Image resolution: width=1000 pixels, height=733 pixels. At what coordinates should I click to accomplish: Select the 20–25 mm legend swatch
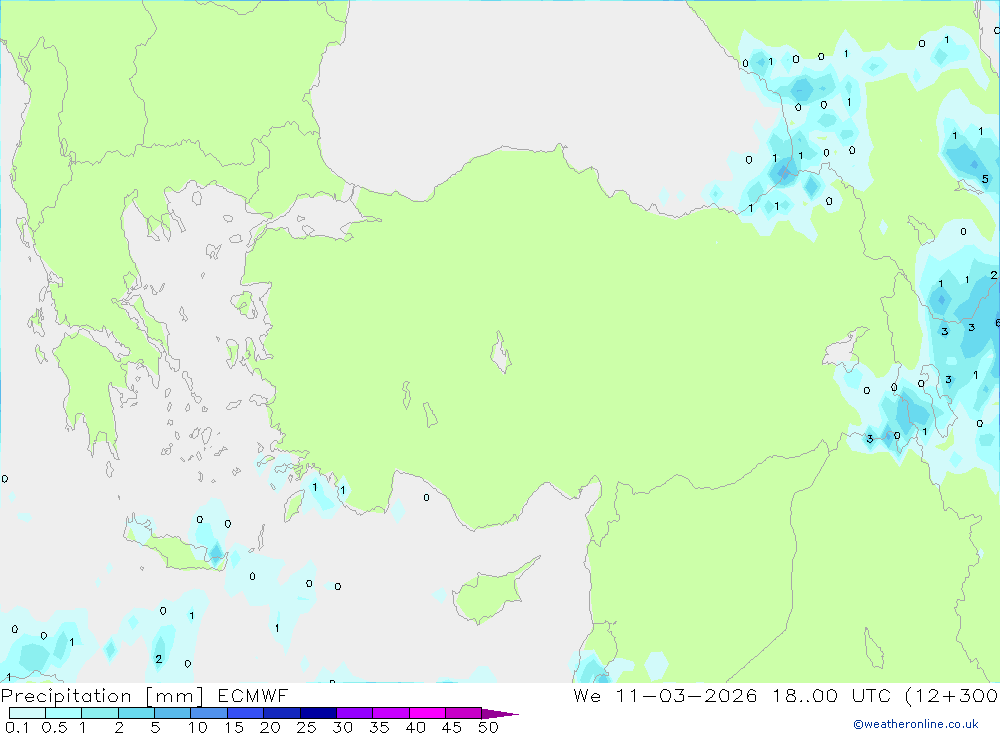(x=282, y=713)
